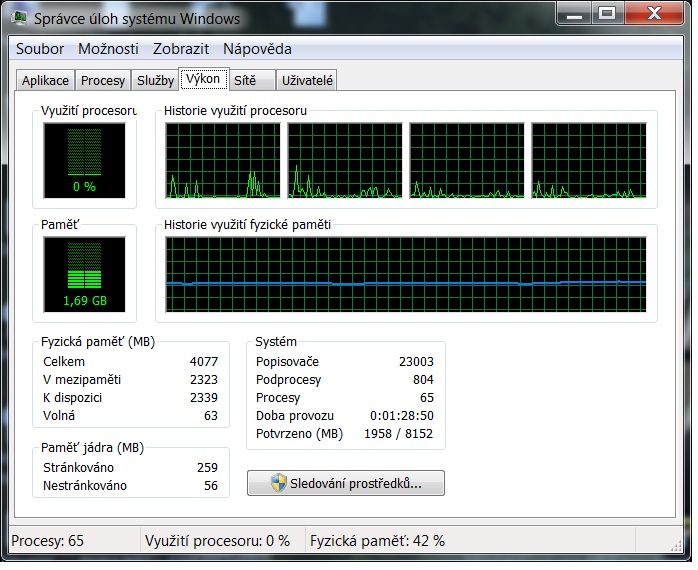Minimize the Task Manager window
The image size is (698, 570).
point(574,14)
